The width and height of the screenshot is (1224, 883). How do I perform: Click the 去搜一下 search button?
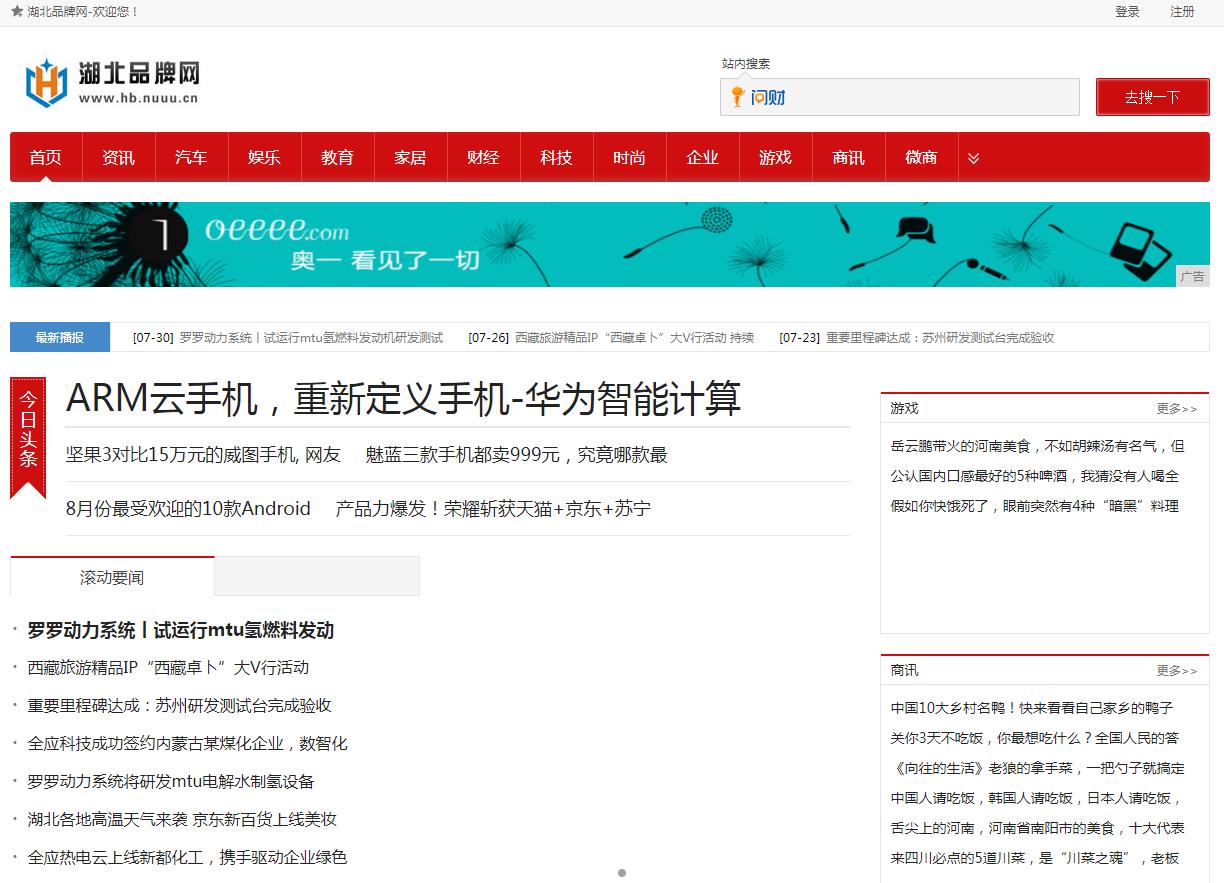[1152, 97]
